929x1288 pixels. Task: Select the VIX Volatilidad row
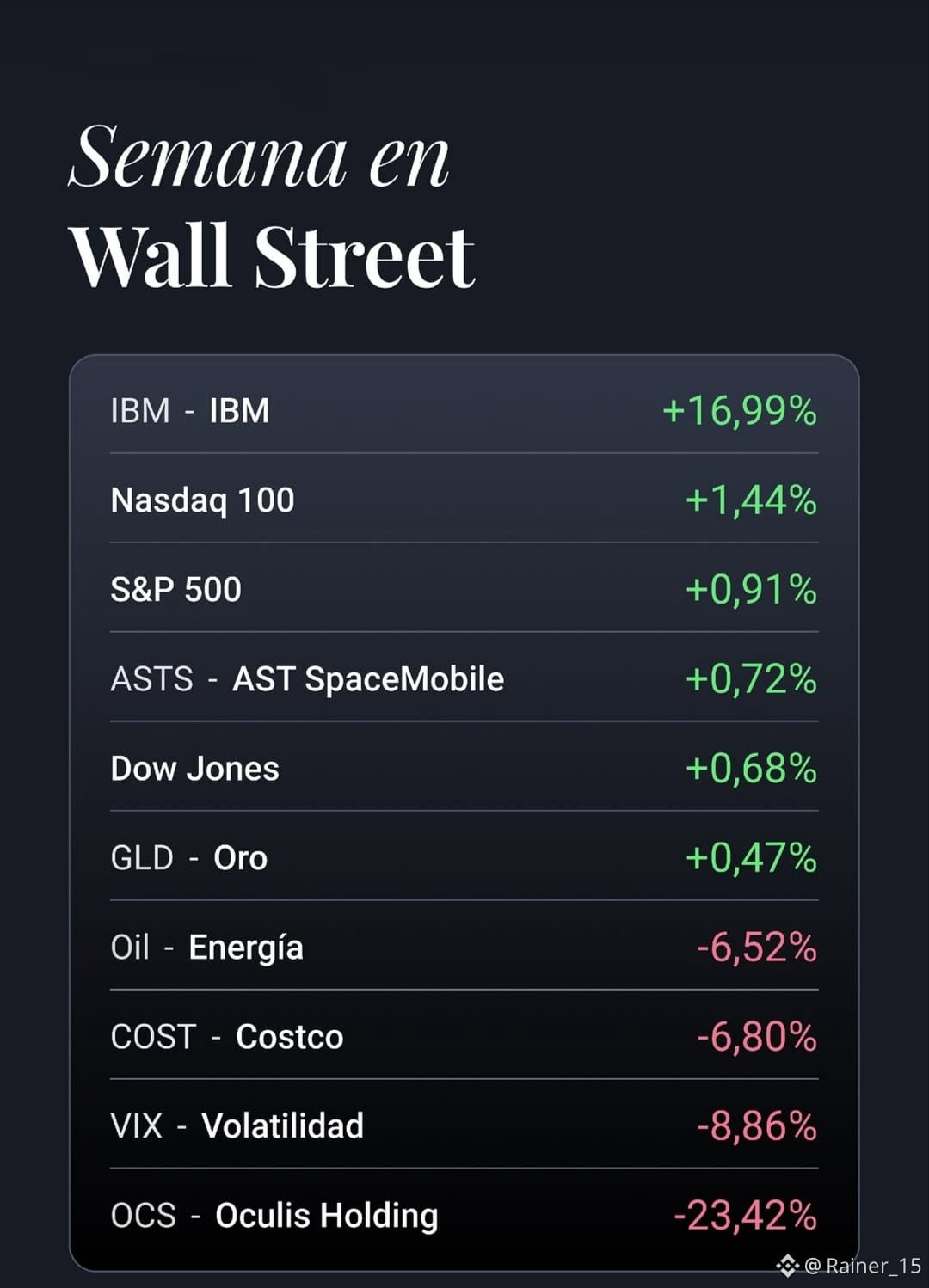point(464,1125)
